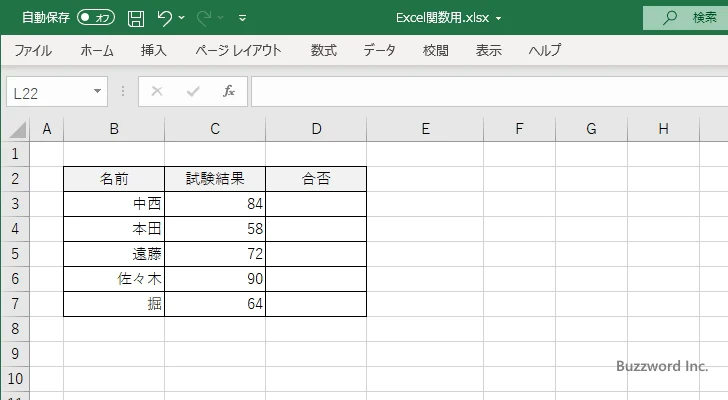Select row 3 header
The height and width of the screenshot is (400, 728).
15,204
